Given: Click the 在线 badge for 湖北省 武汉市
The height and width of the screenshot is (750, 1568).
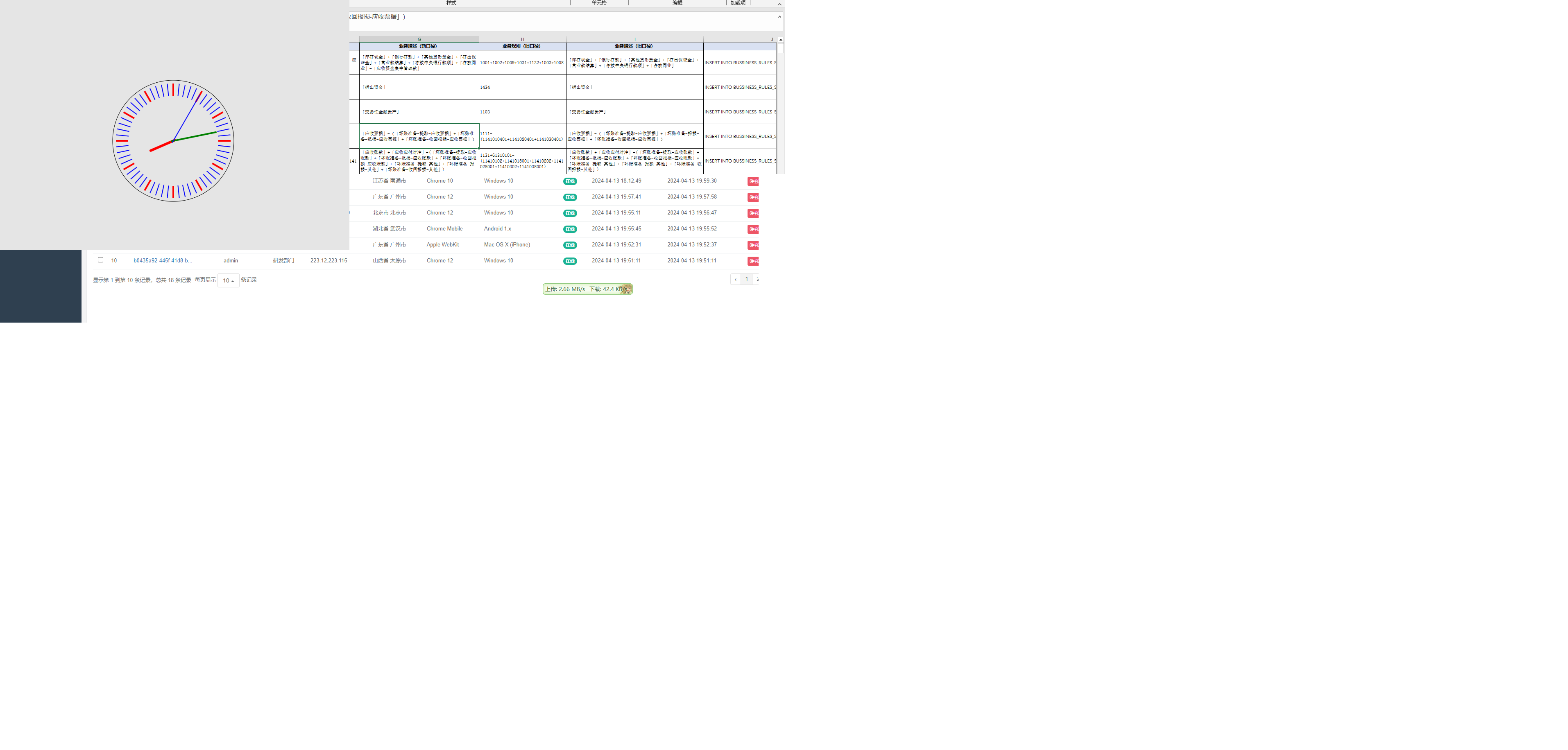Looking at the screenshot, I should [570, 229].
